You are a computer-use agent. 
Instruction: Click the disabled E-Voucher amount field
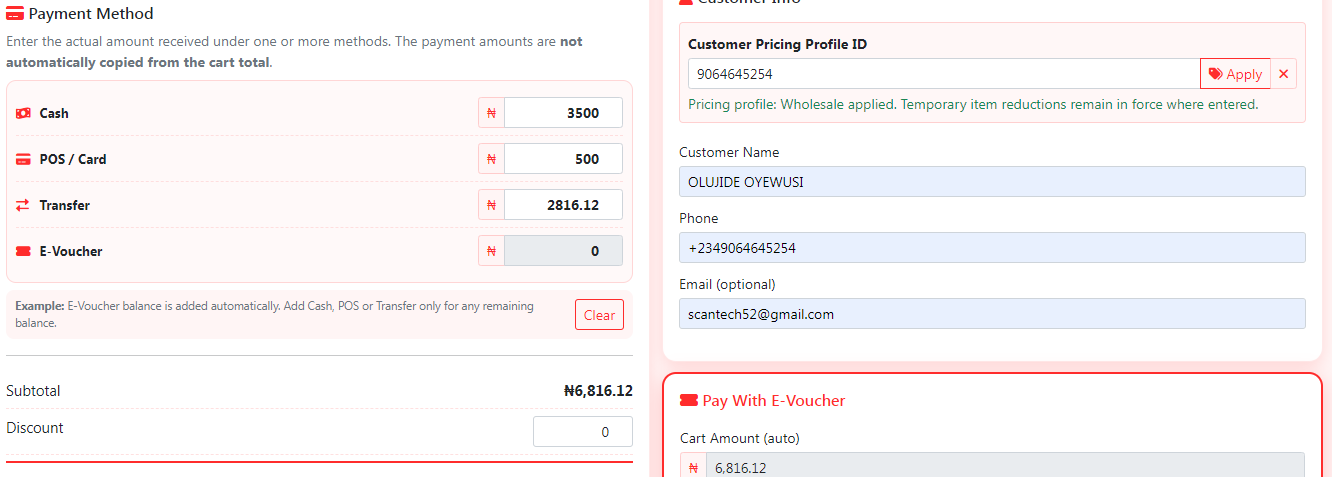(563, 251)
